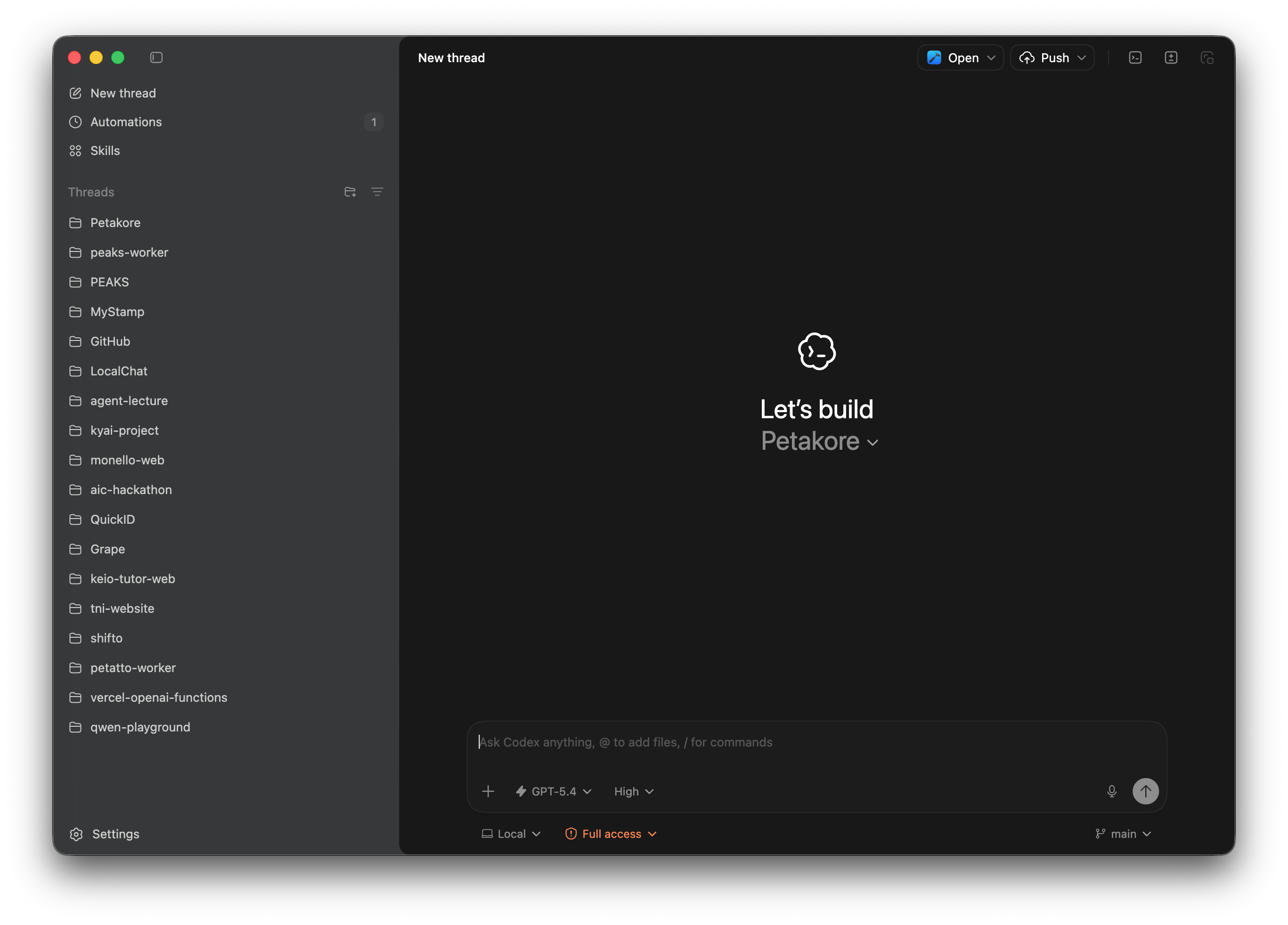Open the Petakore thread folder
The width and height of the screenshot is (1288, 925).
click(226, 223)
